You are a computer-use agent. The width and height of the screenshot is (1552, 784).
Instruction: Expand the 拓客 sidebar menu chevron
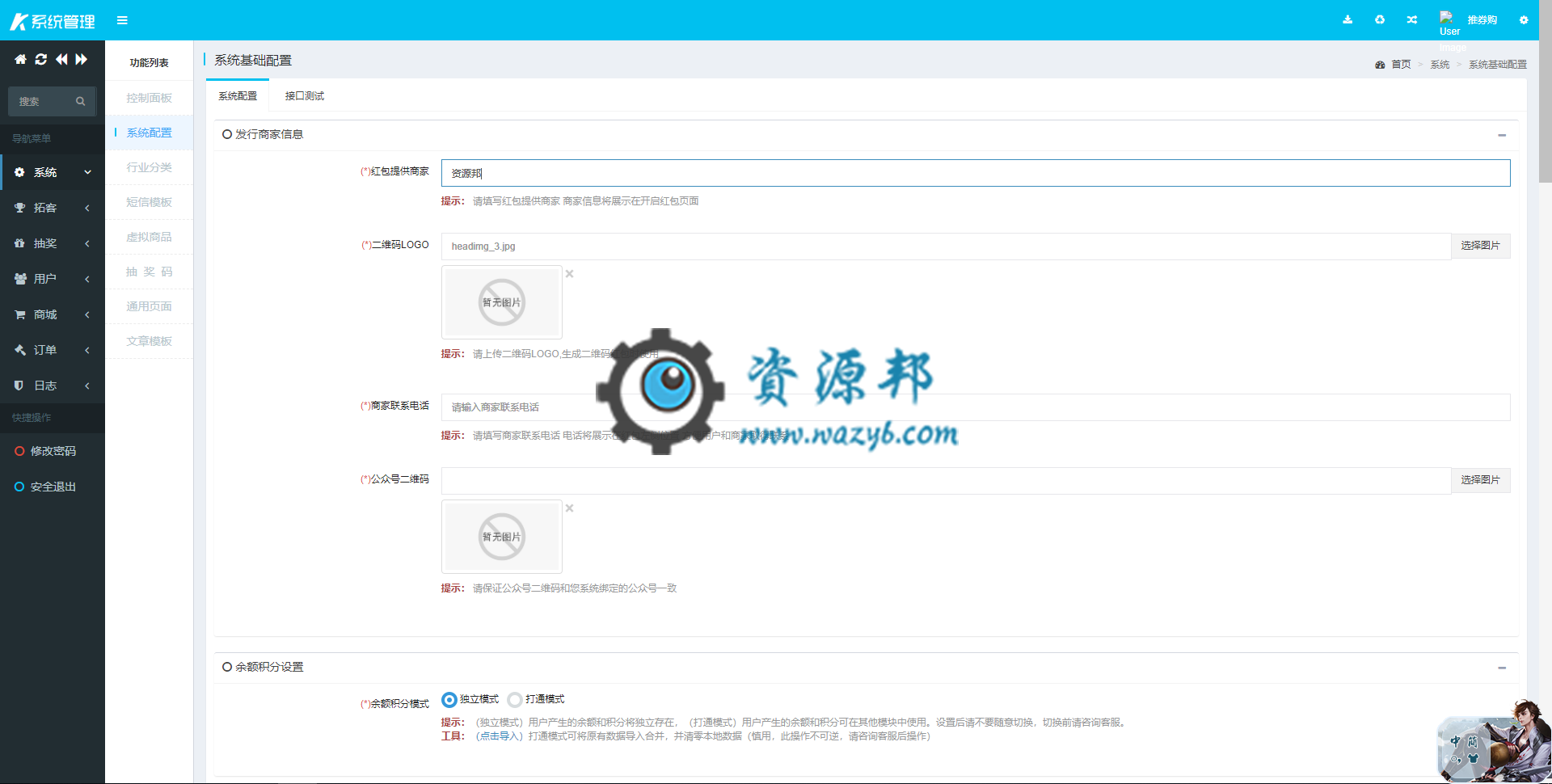click(87, 208)
